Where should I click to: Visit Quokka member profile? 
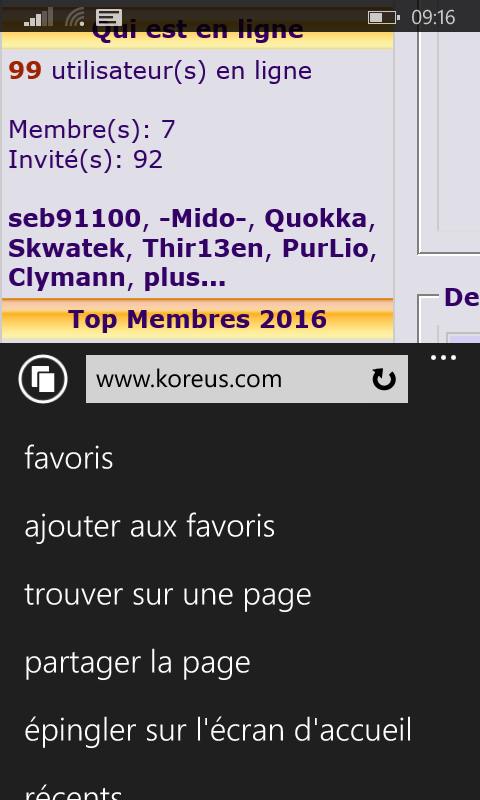316,219
